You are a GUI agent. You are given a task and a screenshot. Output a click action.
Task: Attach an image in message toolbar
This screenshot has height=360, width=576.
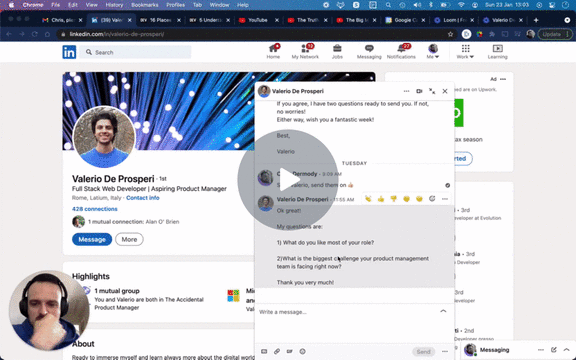click(x=264, y=352)
